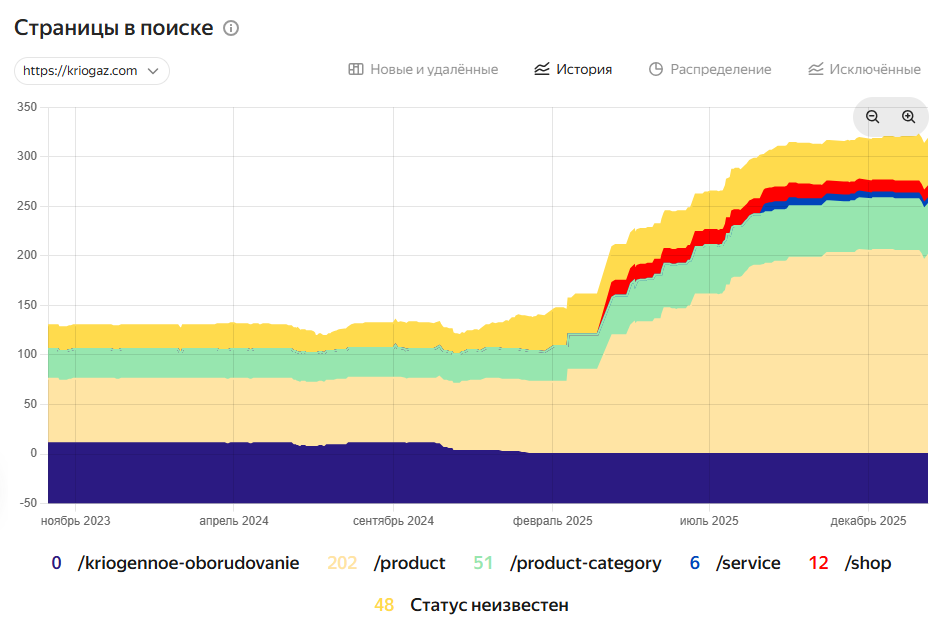The image size is (945, 622).
Task: Toggle the /shop legend series
Action: point(867,563)
